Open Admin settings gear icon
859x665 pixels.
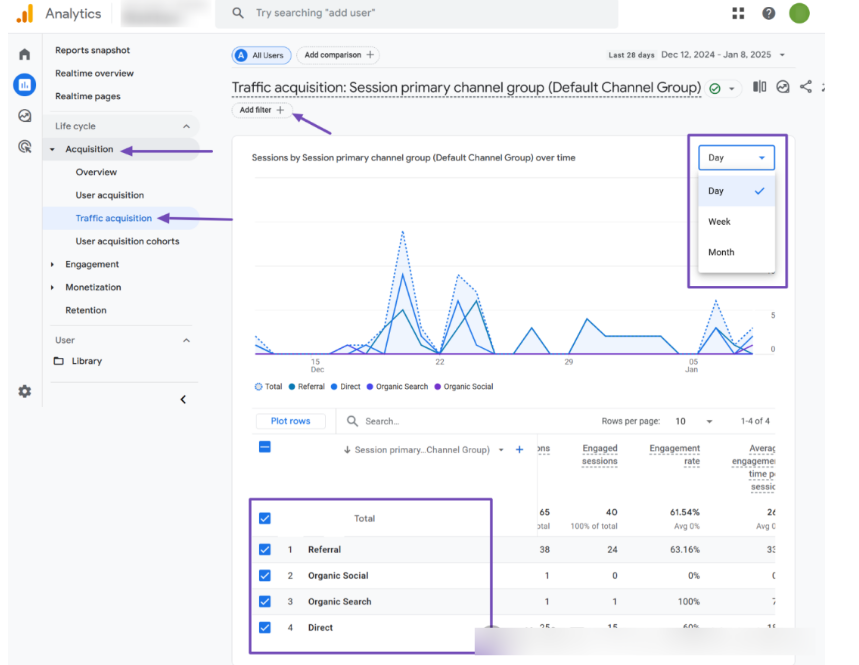(x=25, y=392)
